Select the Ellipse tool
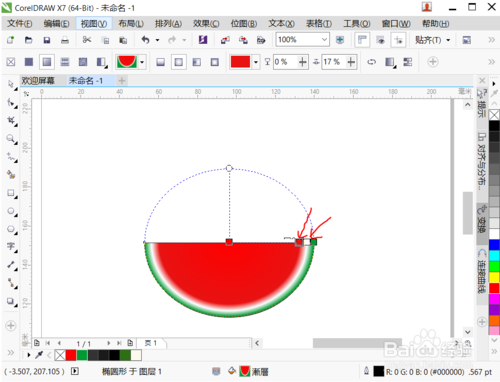The width and height of the screenshot is (500, 382). 11,211
